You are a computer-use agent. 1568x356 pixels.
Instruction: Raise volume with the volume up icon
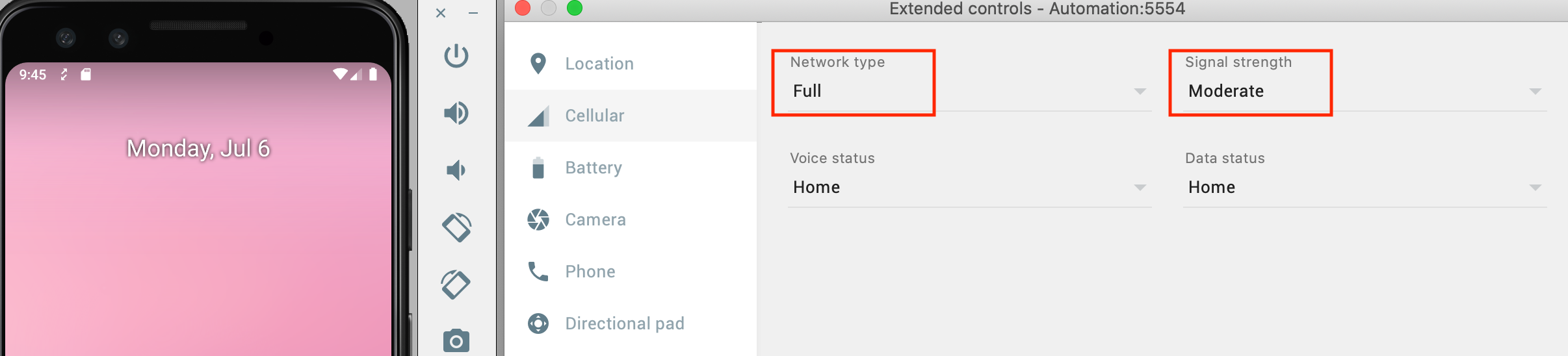click(x=456, y=113)
